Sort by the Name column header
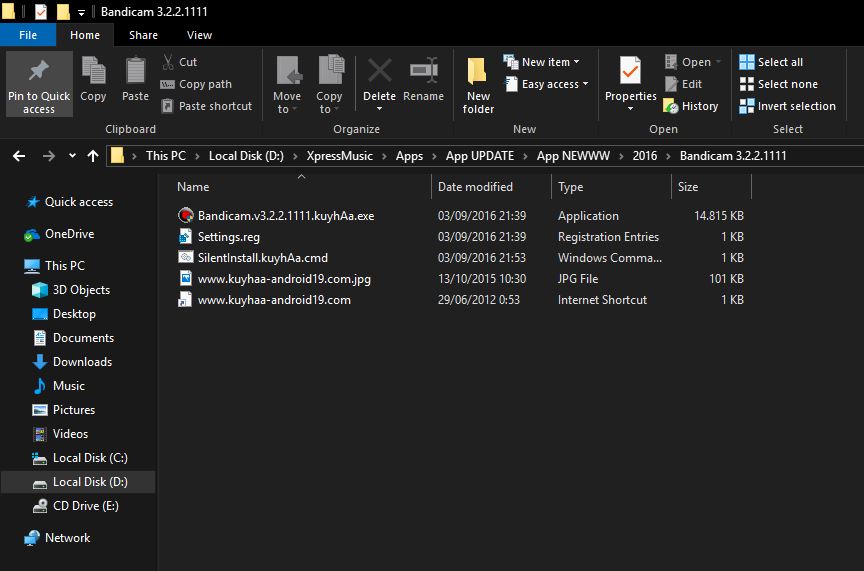Screen dimensions: 864x571 [301, 187]
